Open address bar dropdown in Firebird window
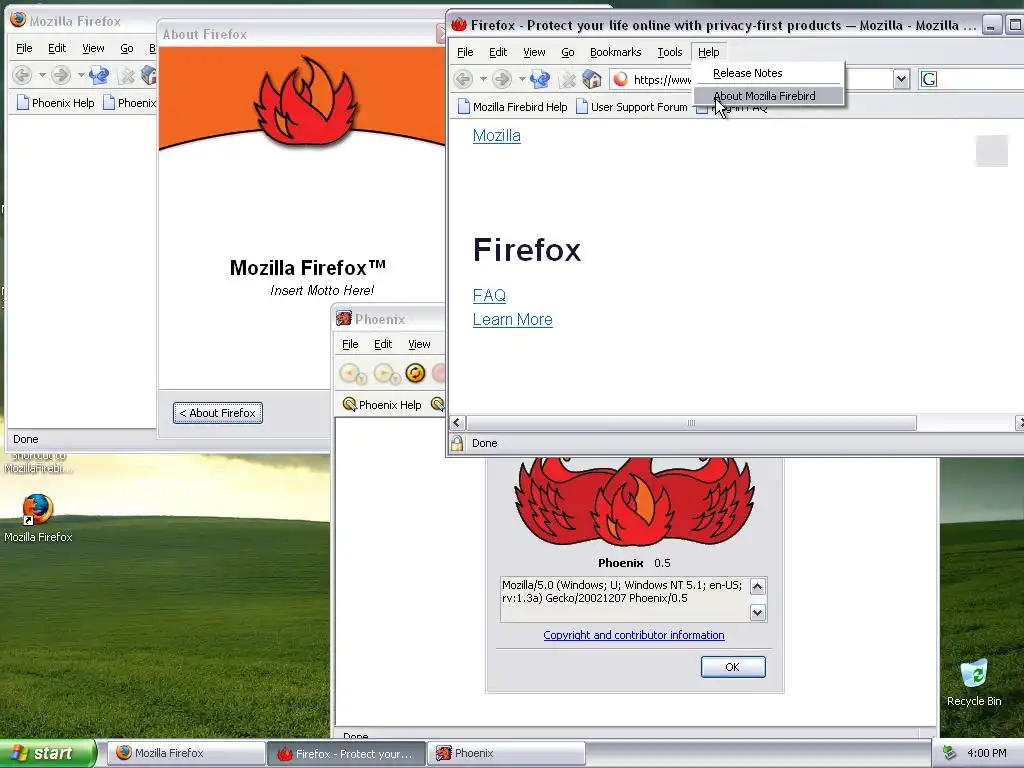The width and height of the screenshot is (1024, 768). coord(901,79)
